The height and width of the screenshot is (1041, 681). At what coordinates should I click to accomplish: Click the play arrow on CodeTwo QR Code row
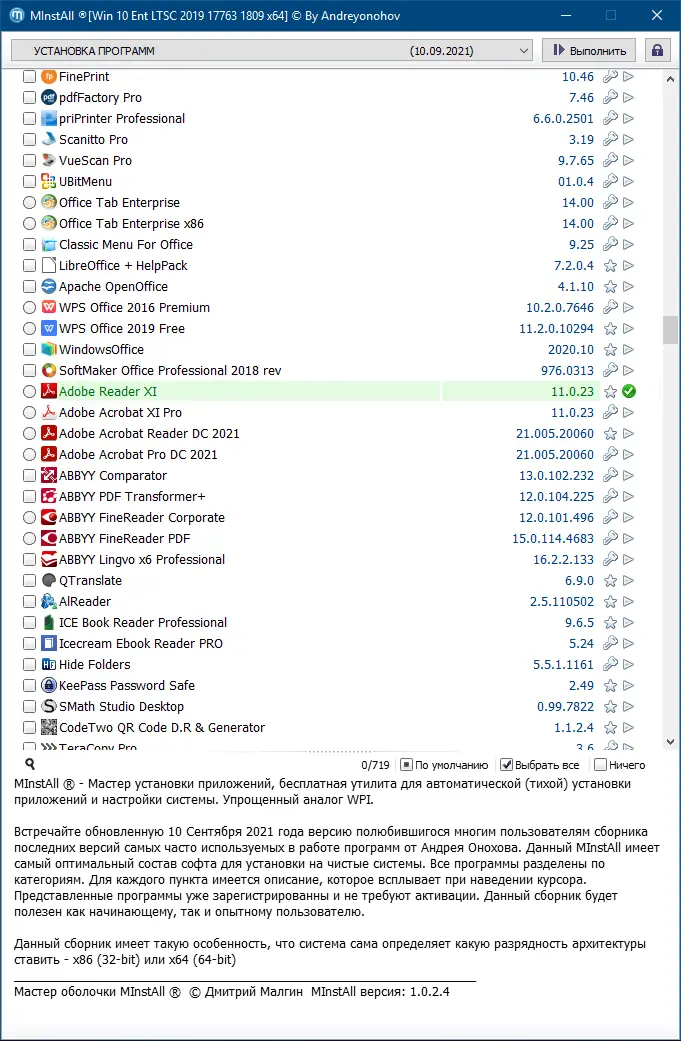pyautogui.click(x=629, y=728)
